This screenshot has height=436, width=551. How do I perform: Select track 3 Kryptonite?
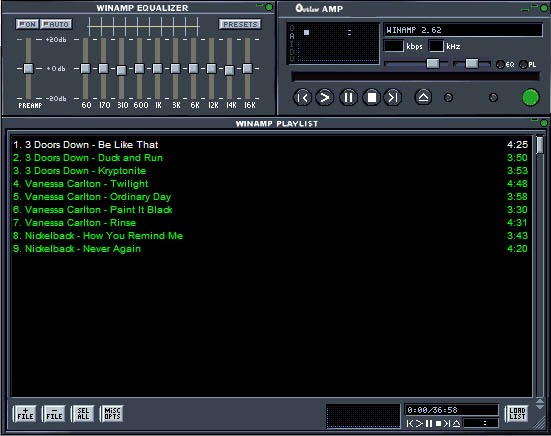click(271, 170)
